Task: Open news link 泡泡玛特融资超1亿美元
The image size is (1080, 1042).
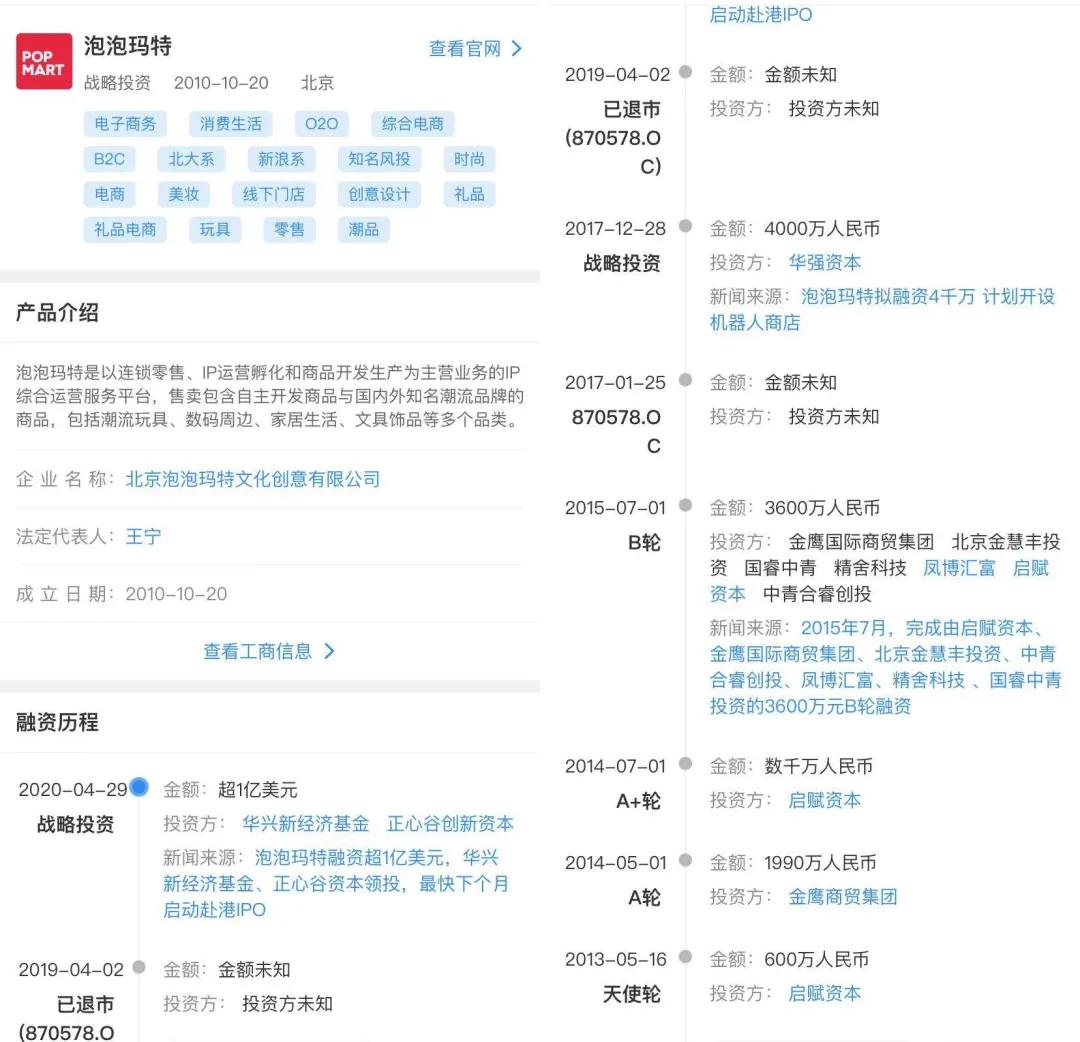Action: (335, 884)
